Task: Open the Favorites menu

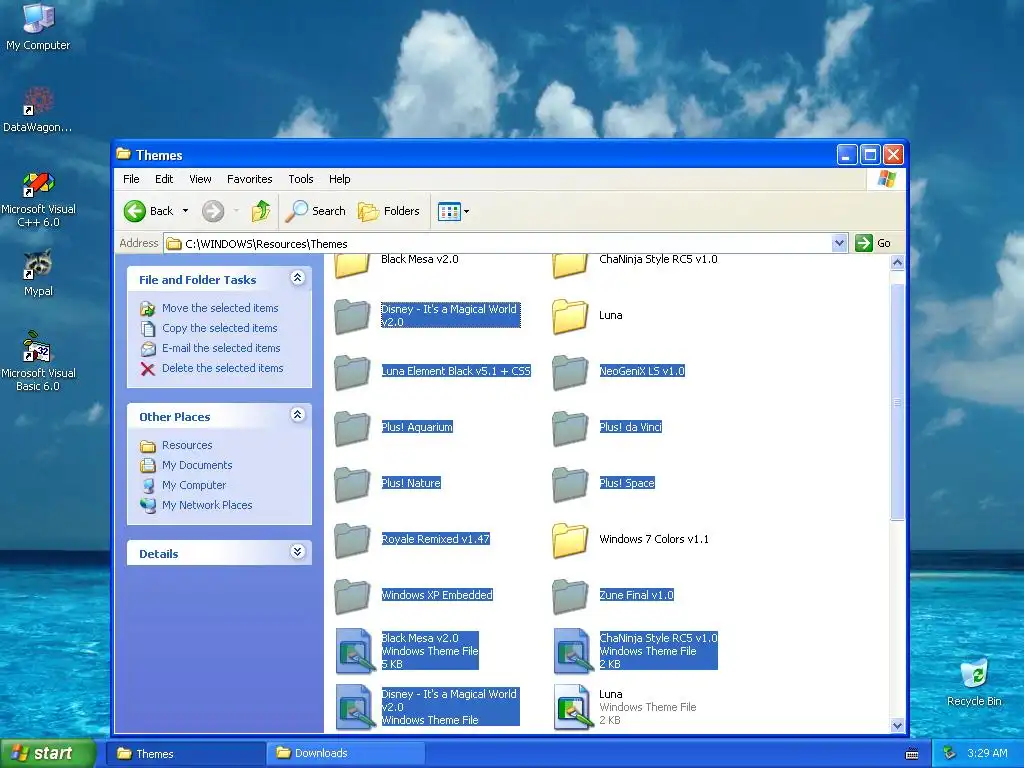Action: click(x=249, y=179)
